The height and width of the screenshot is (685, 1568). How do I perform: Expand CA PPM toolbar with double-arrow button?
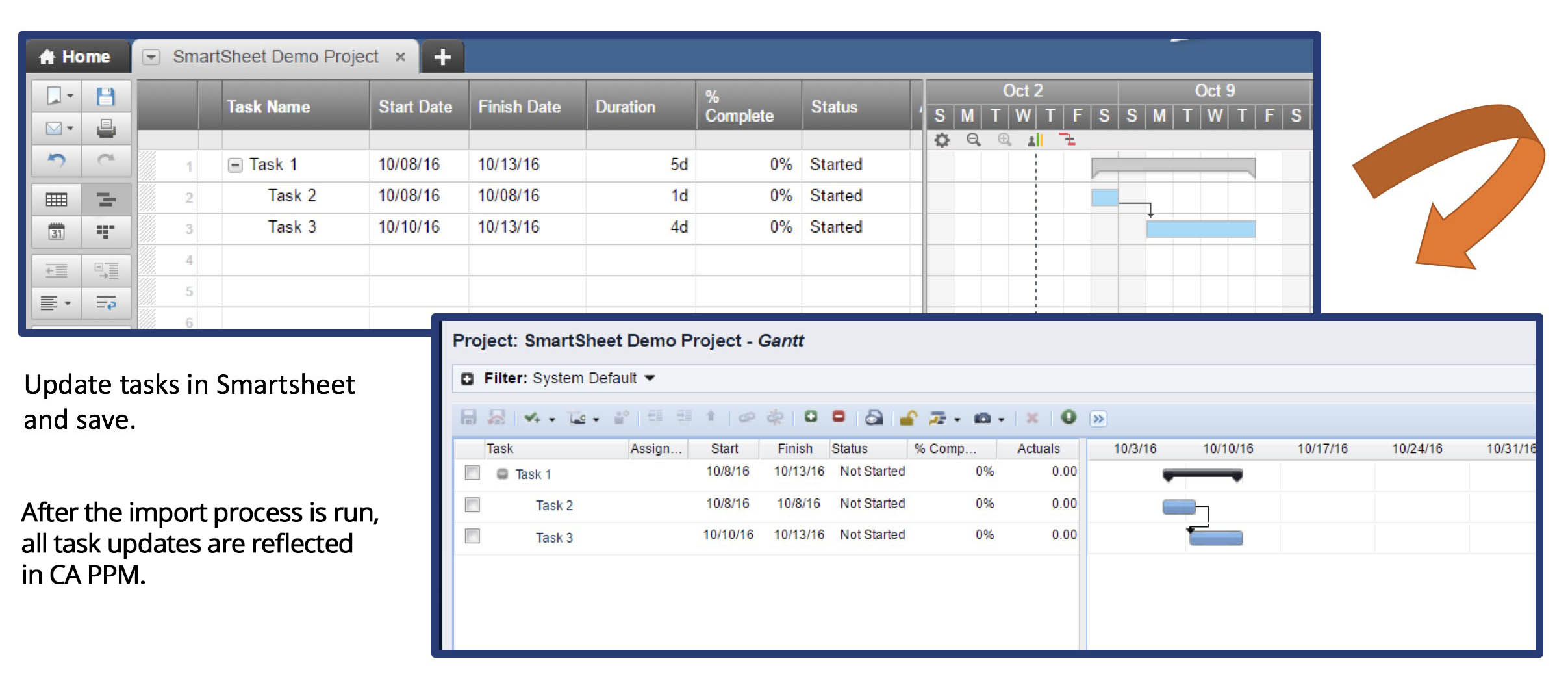tap(1098, 419)
